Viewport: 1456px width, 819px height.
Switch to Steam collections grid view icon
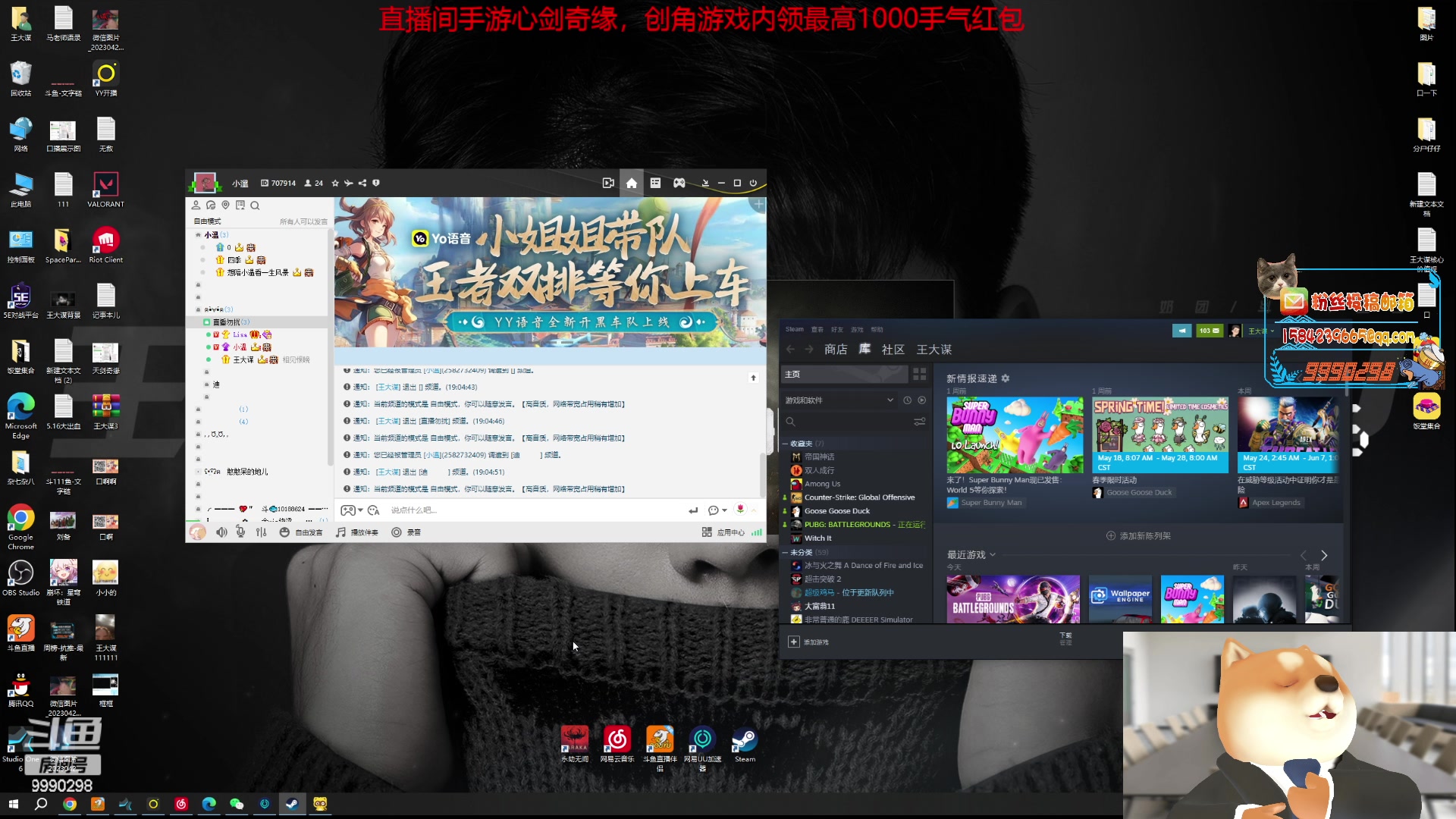920,374
